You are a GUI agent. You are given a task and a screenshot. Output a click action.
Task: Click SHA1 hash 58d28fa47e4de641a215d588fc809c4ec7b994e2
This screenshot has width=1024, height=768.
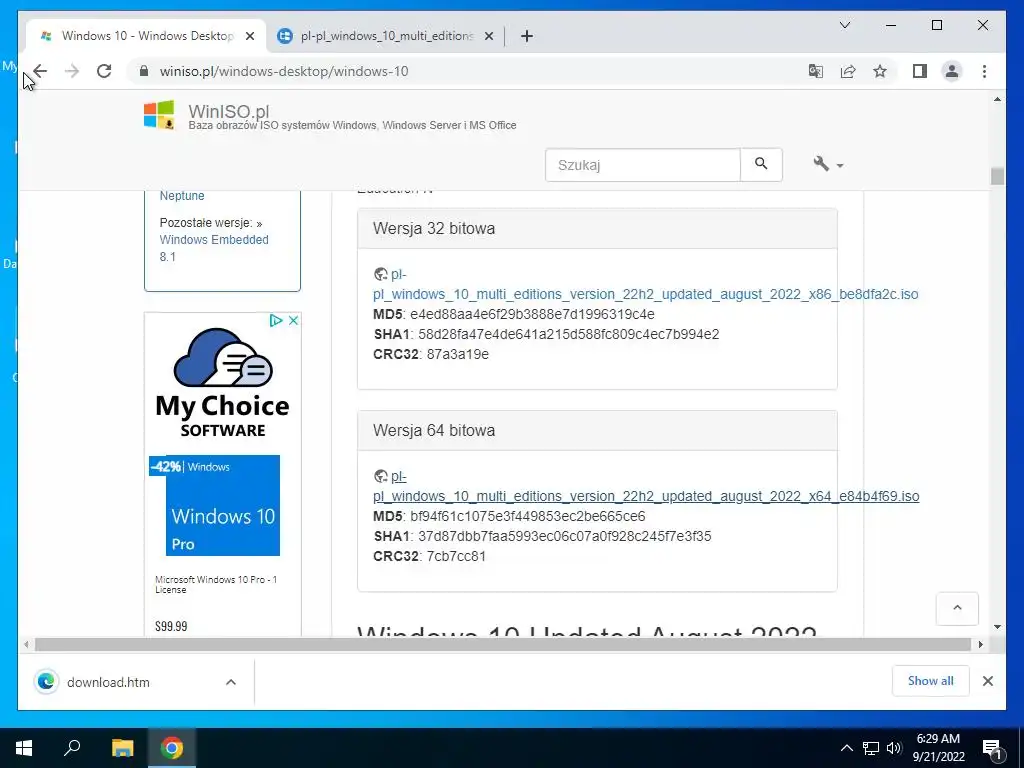click(568, 334)
